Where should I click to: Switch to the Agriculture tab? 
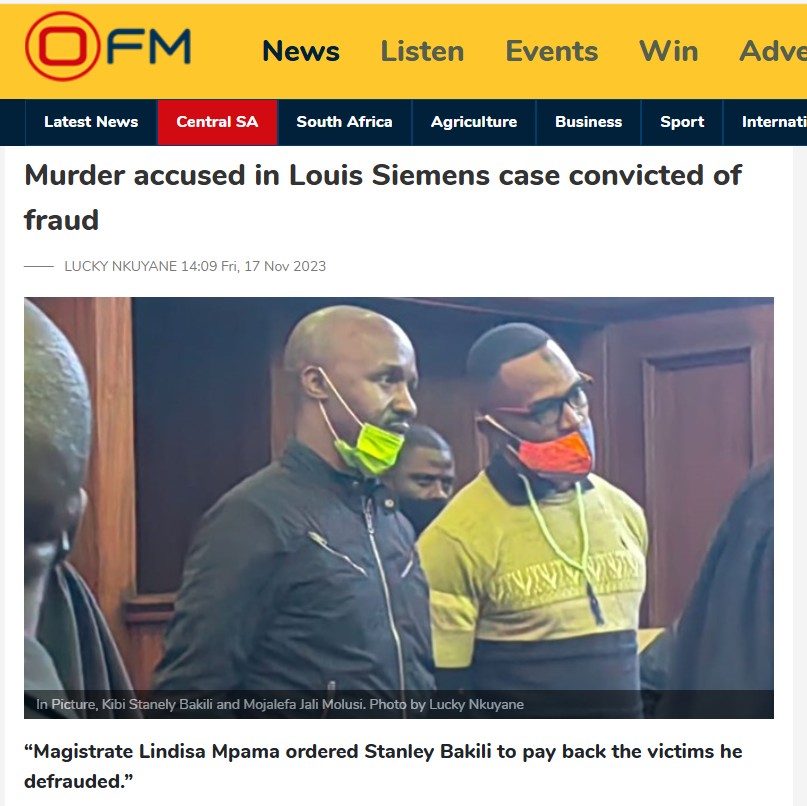pos(473,122)
